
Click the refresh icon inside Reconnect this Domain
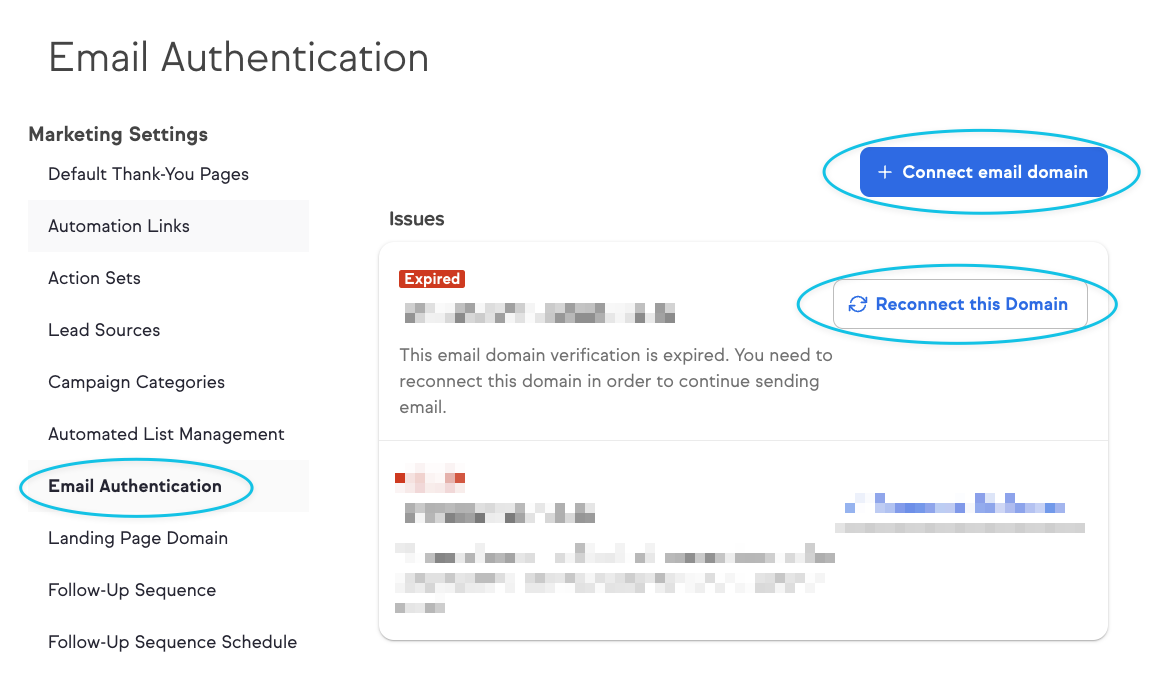click(x=858, y=304)
